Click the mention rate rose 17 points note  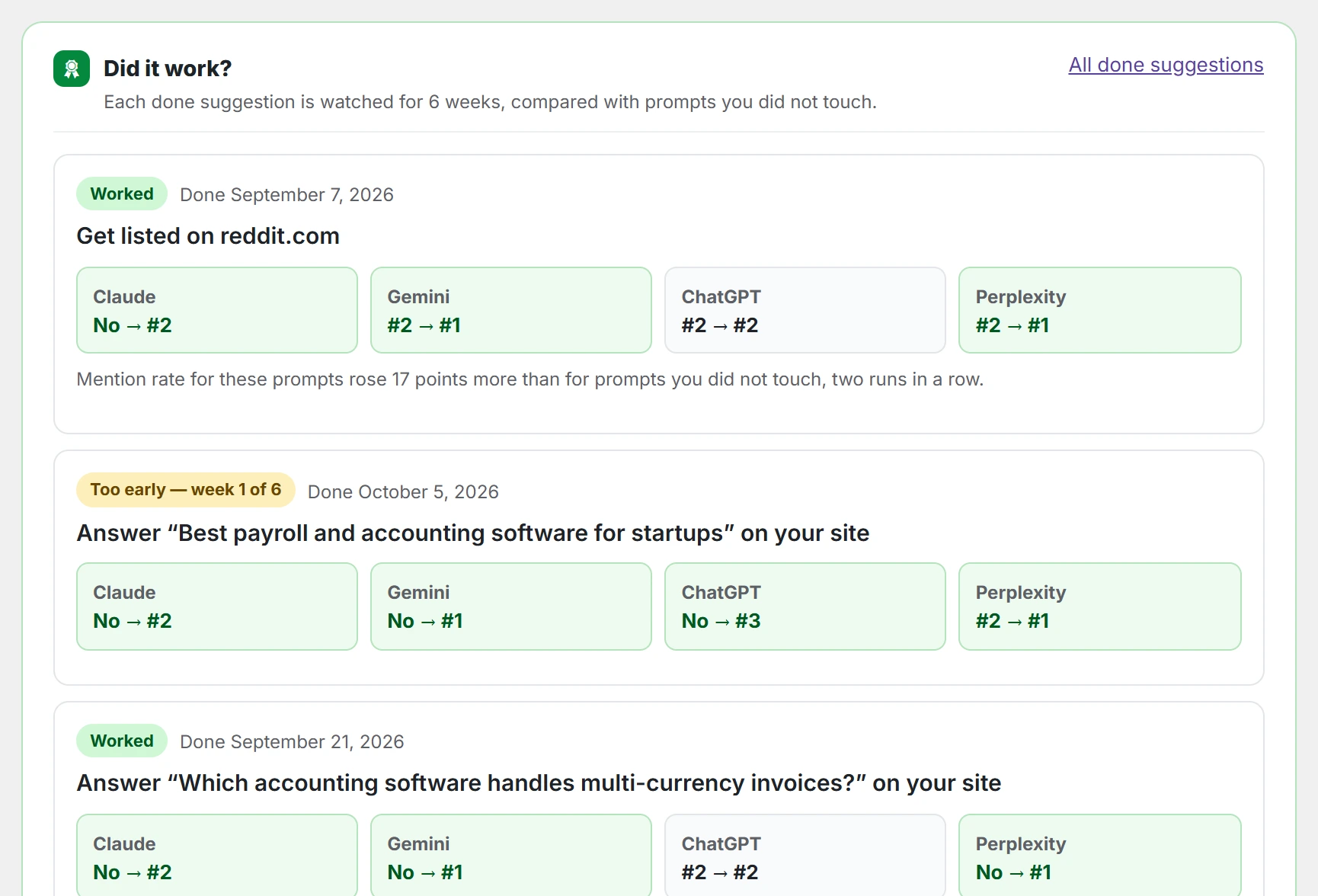pos(530,379)
